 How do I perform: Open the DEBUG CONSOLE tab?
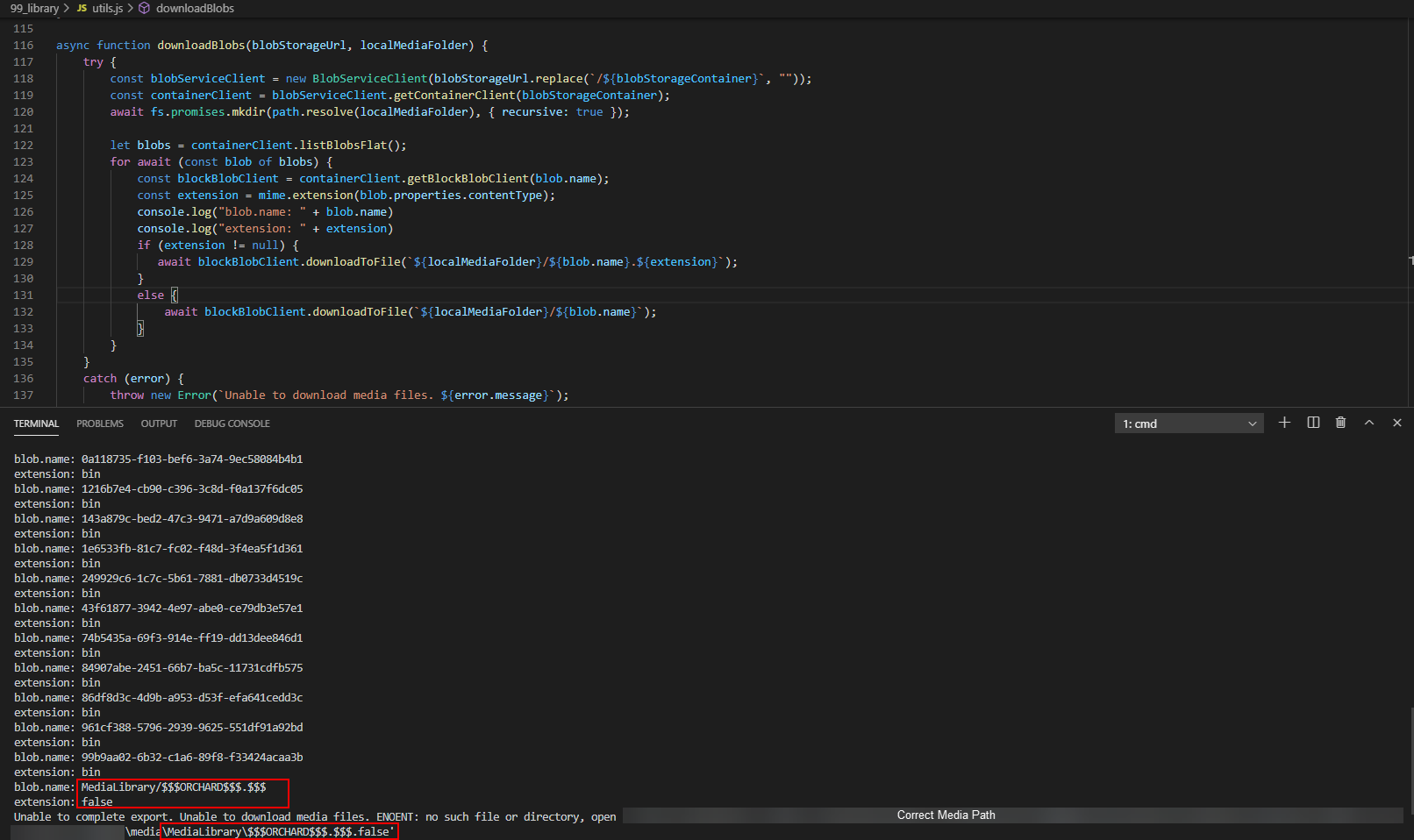(x=232, y=424)
